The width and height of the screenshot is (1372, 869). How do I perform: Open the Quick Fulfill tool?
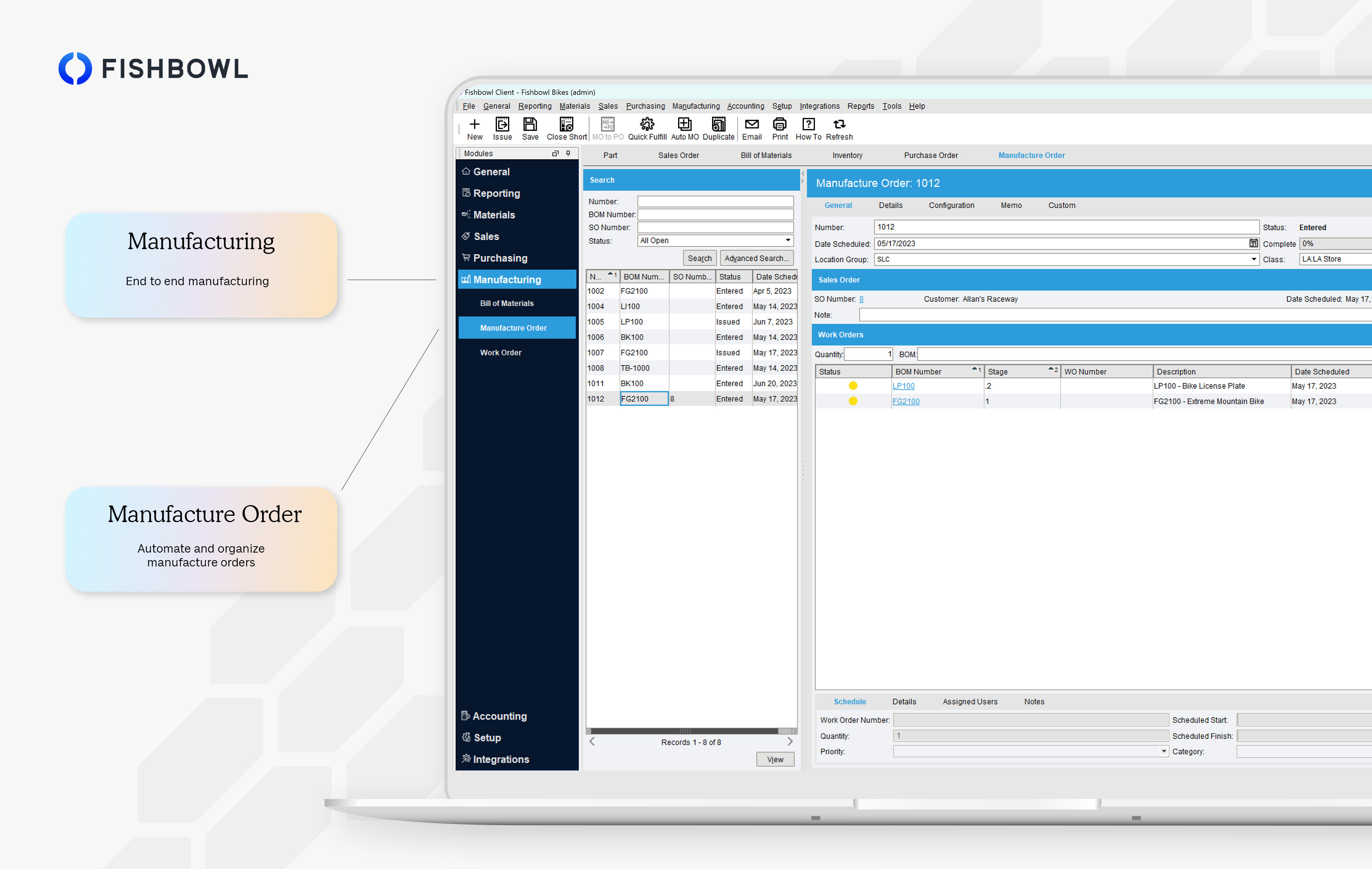click(647, 128)
